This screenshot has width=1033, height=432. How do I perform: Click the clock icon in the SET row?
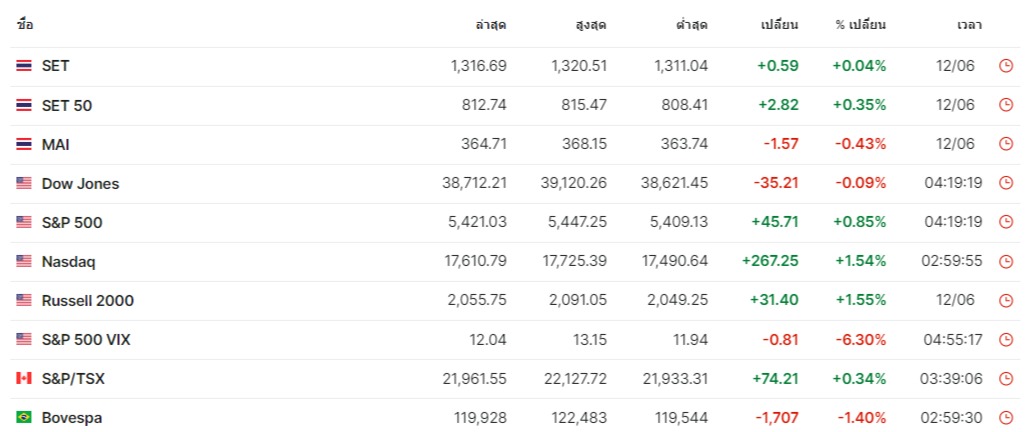(1006, 66)
